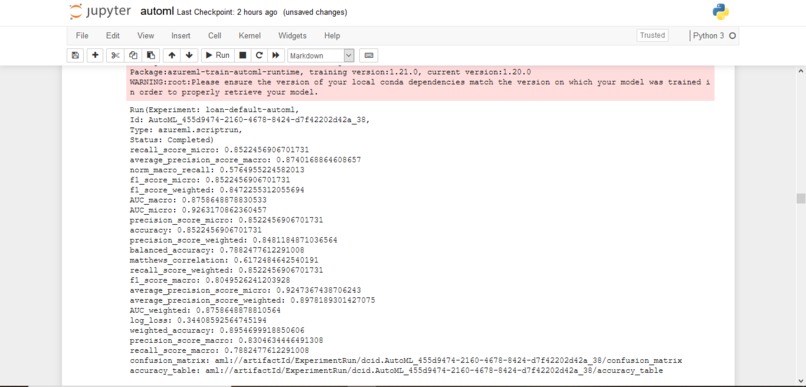The image size is (806, 387).
Task: Open the Cell menu
Action: (214, 35)
